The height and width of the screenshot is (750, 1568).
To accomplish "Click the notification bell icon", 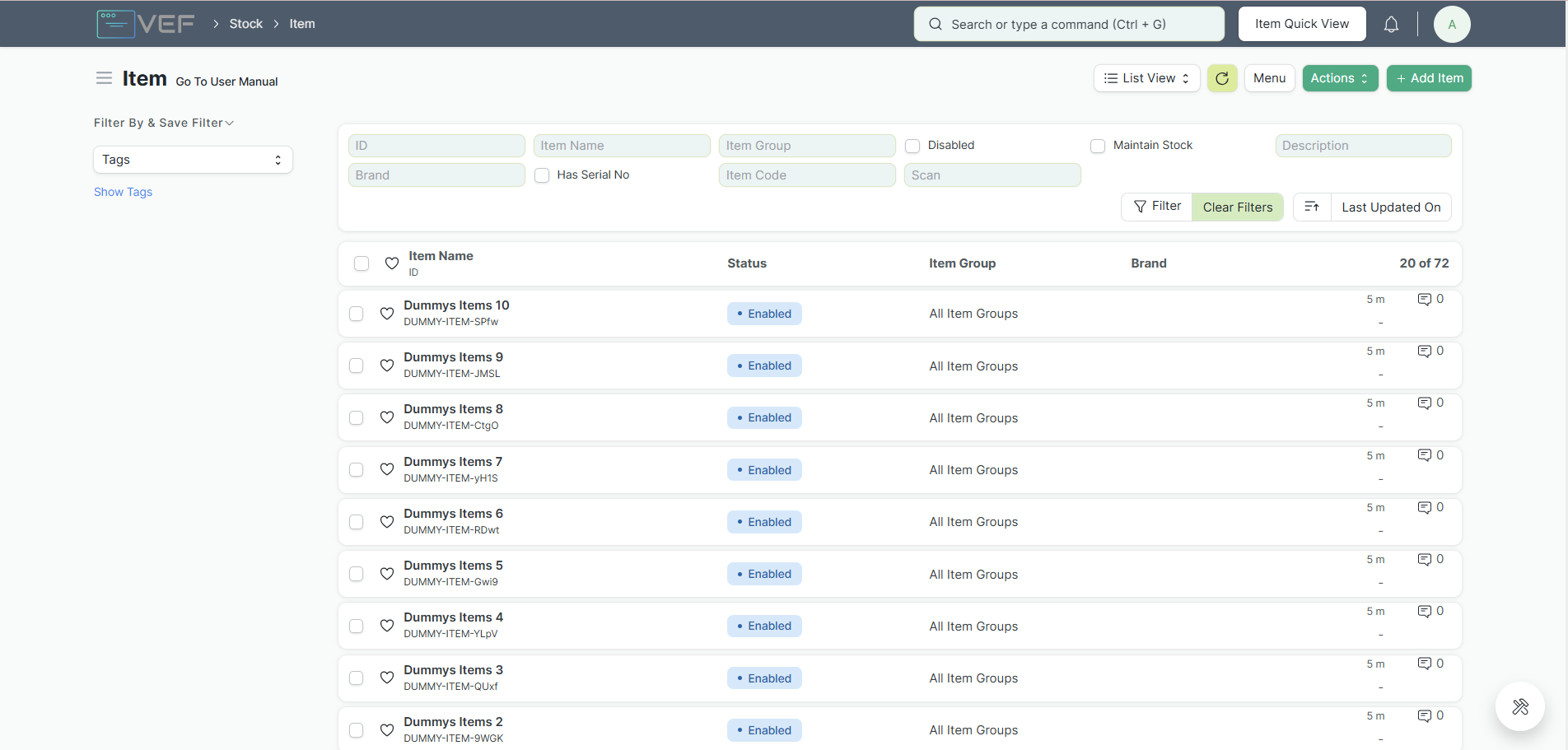I will [x=1391, y=25].
